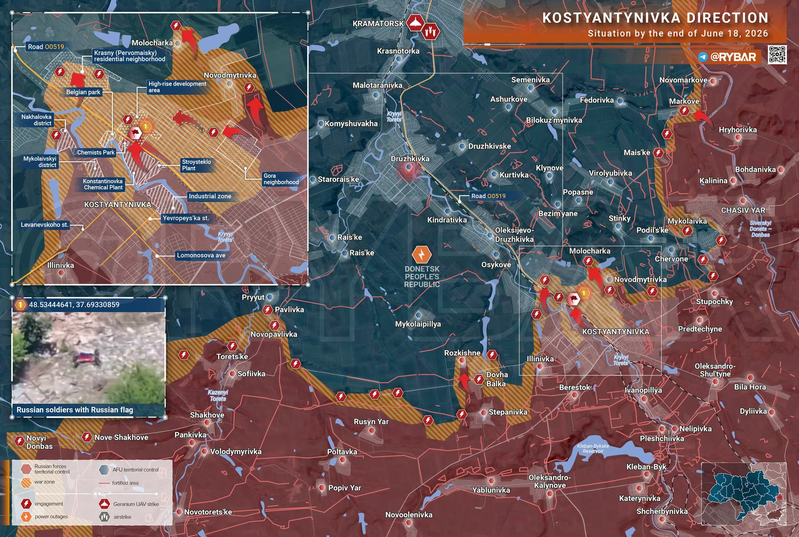Click the Russian soldiers with Russian flag caption
Image resolution: width=799 pixels, height=537 pixels.
coord(74,410)
